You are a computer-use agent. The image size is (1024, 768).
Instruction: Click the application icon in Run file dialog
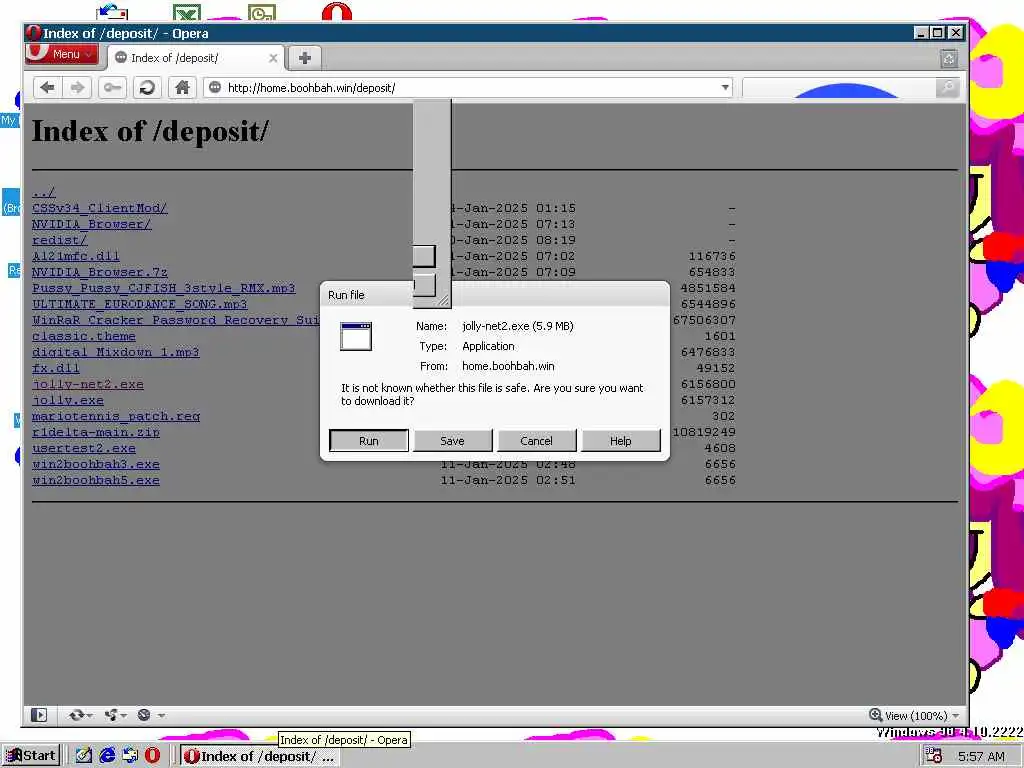click(356, 336)
